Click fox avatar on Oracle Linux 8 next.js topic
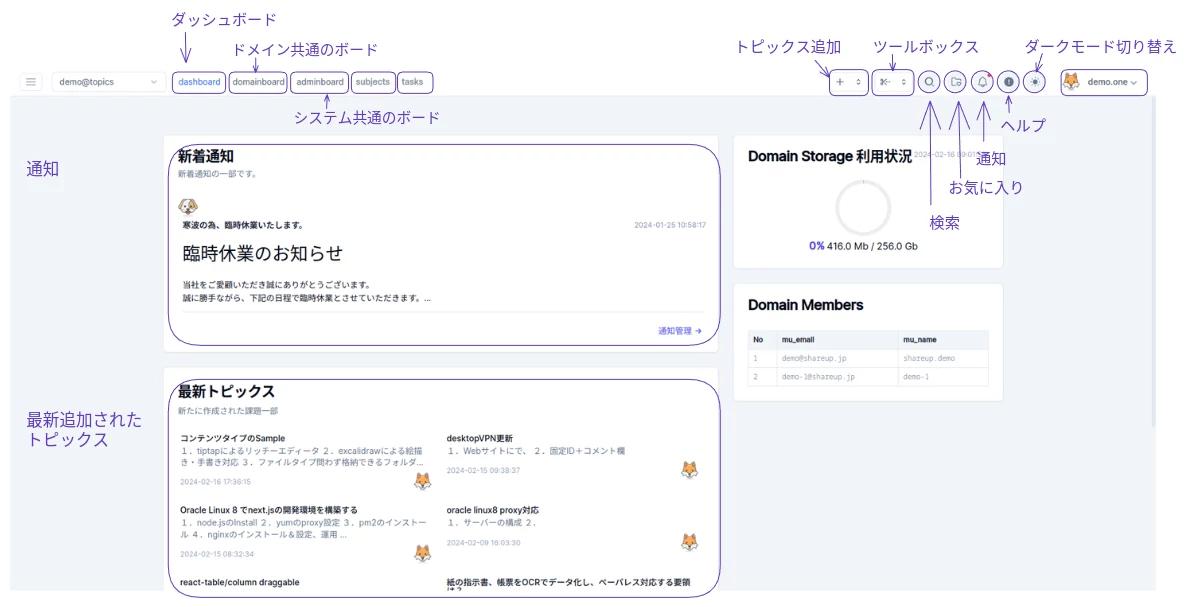The width and height of the screenshot is (1187, 607). (422, 553)
